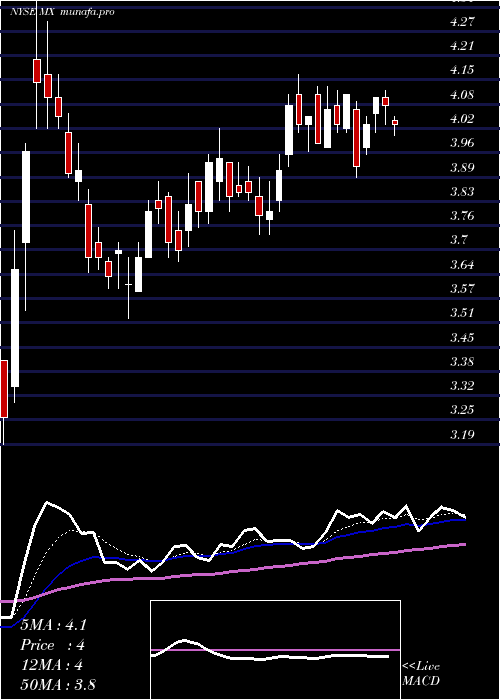The image size is (500, 700).
Task: Select the 3.25 price axis label
Action: click(x=462, y=410)
